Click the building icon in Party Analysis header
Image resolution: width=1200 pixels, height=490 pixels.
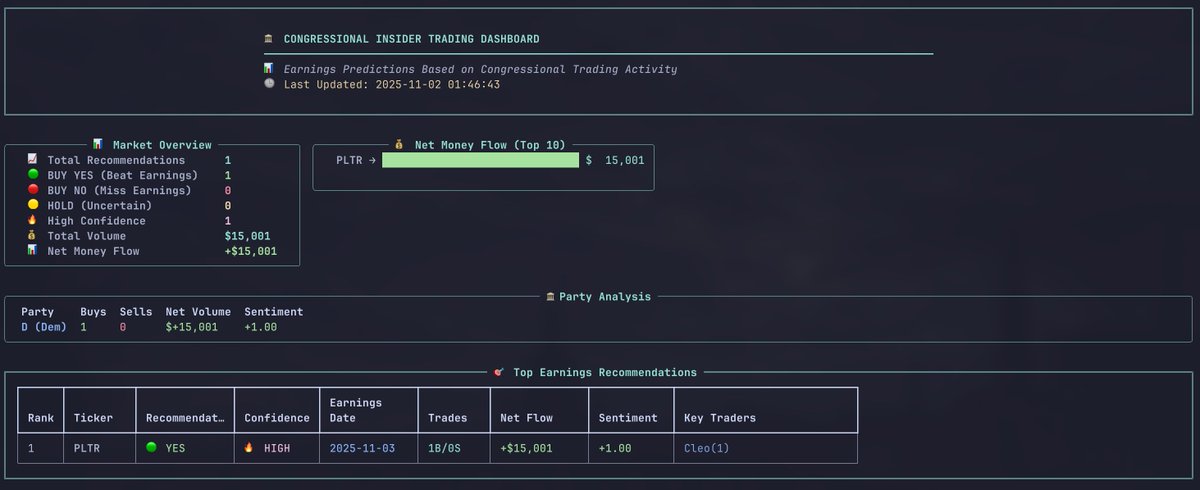(550, 296)
